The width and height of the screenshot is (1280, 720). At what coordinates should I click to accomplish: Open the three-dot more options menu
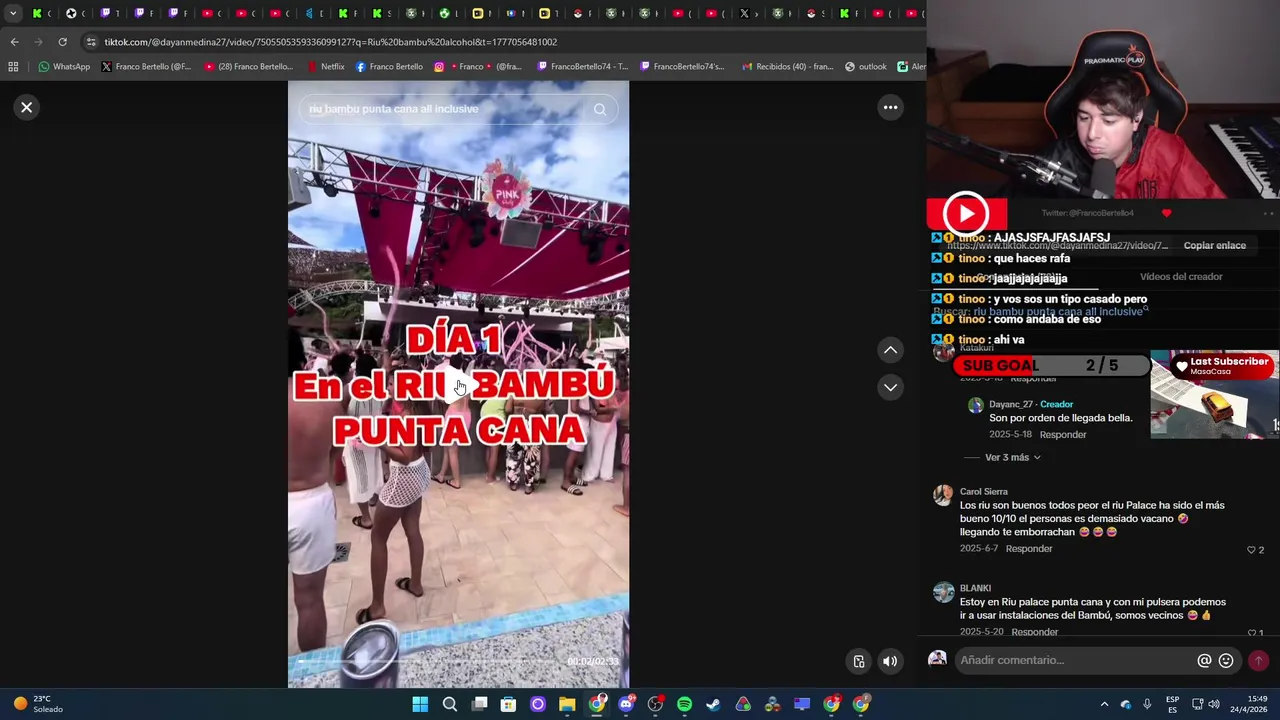[890, 107]
